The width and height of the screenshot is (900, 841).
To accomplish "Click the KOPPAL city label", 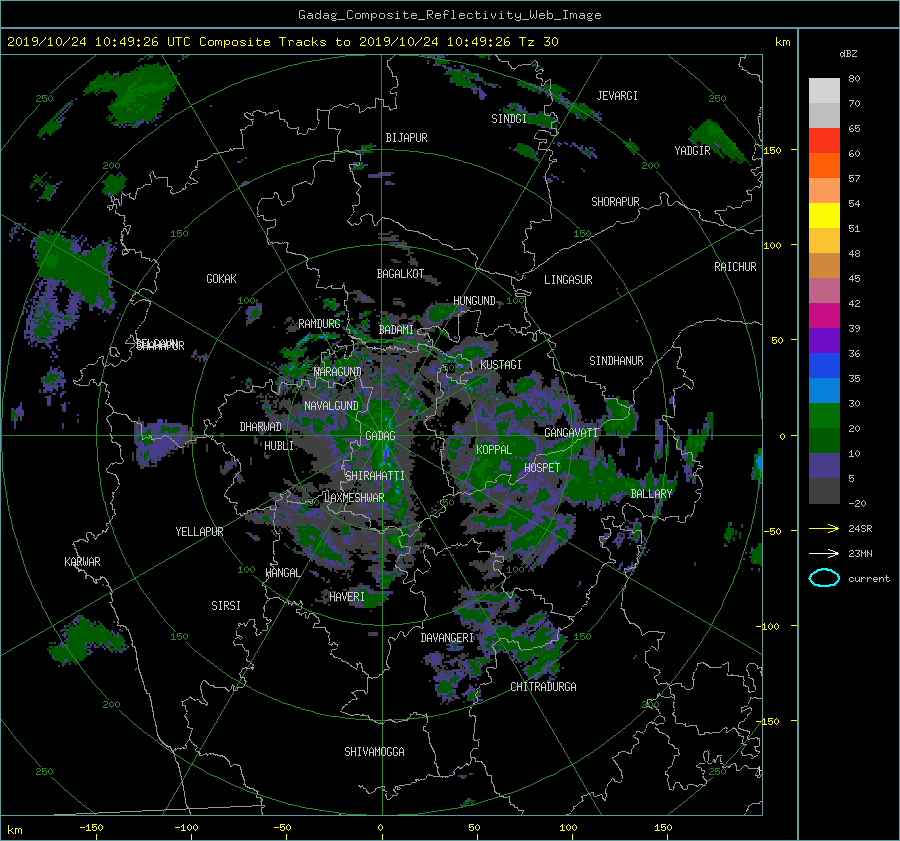I will 494,450.
